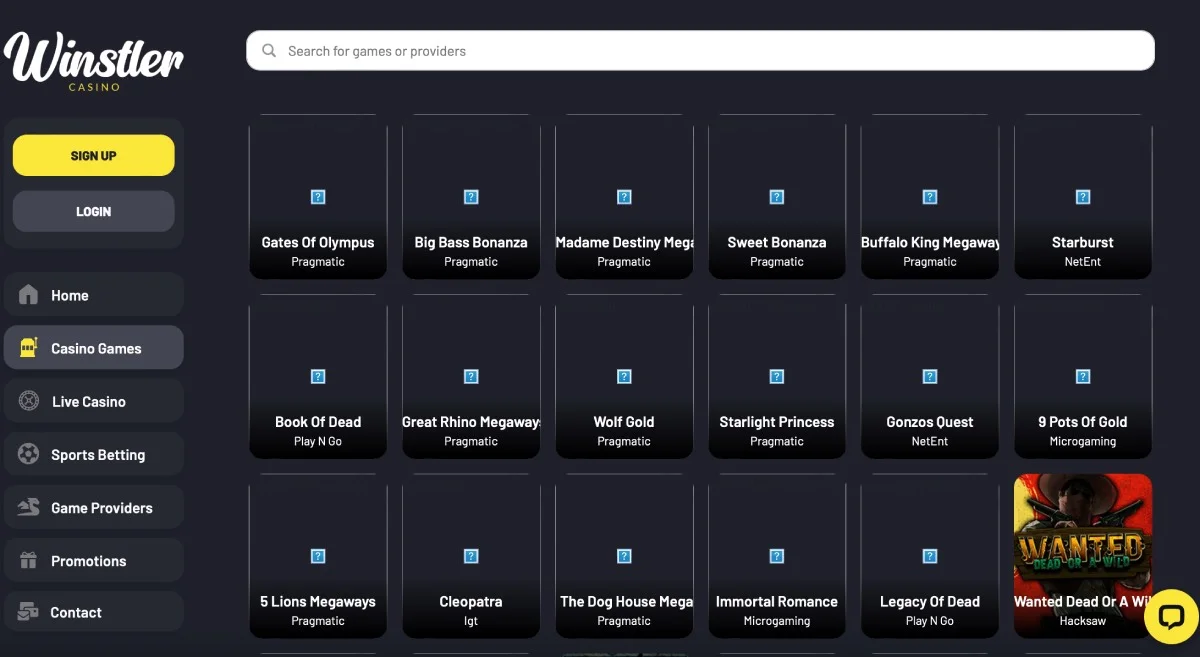The width and height of the screenshot is (1200, 657).
Task: Click the Game Providers icon
Action: tap(29, 508)
